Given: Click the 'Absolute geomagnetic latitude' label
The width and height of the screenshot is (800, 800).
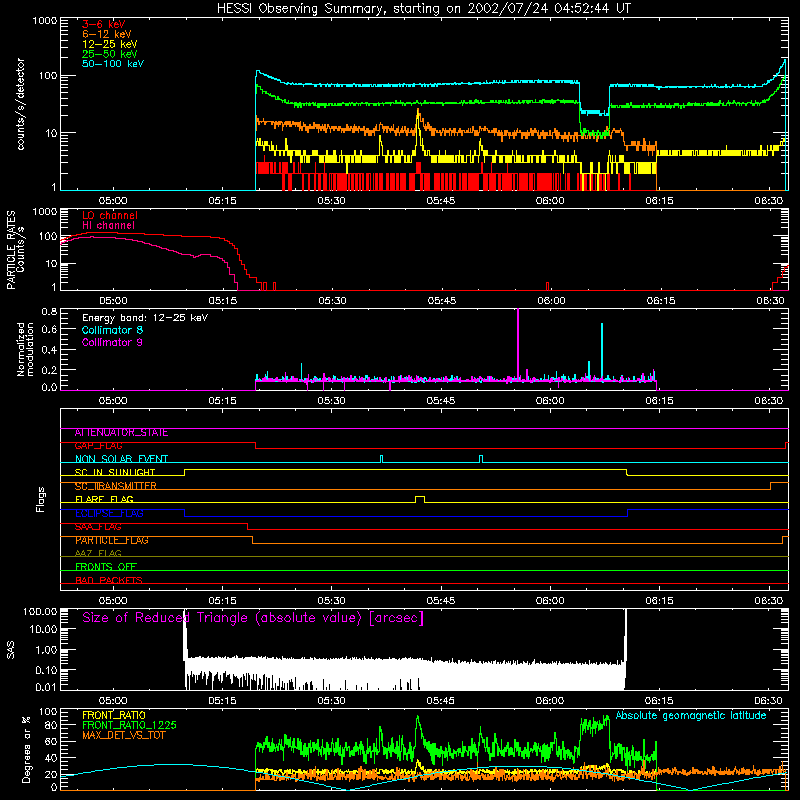Looking at the screenshot, I should [691, 715].
